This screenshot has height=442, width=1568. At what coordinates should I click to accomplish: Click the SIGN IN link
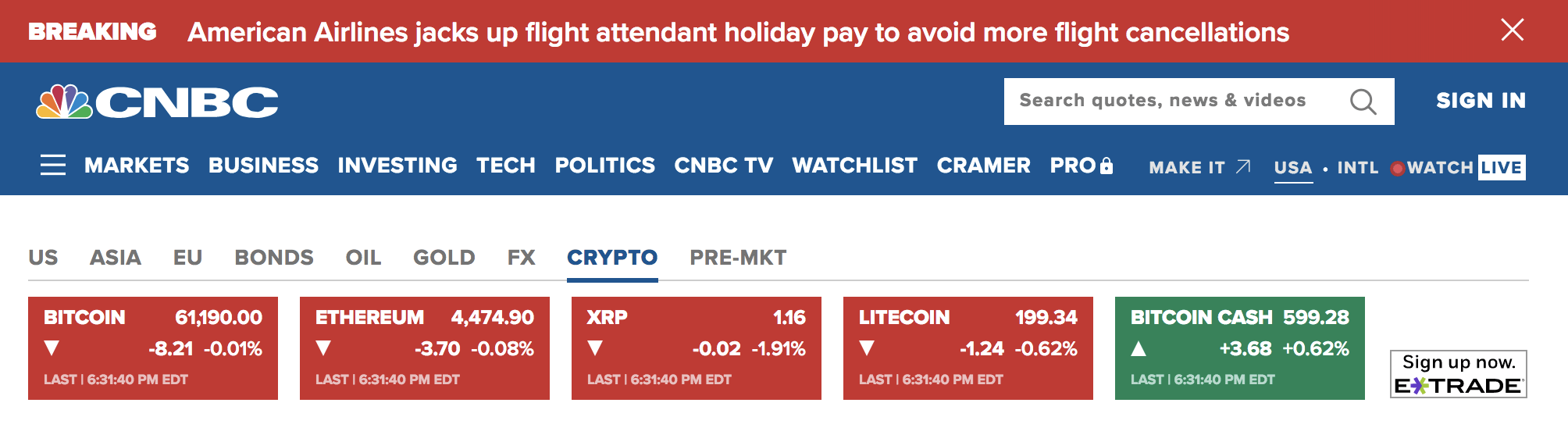click(x=1481, y=101)
